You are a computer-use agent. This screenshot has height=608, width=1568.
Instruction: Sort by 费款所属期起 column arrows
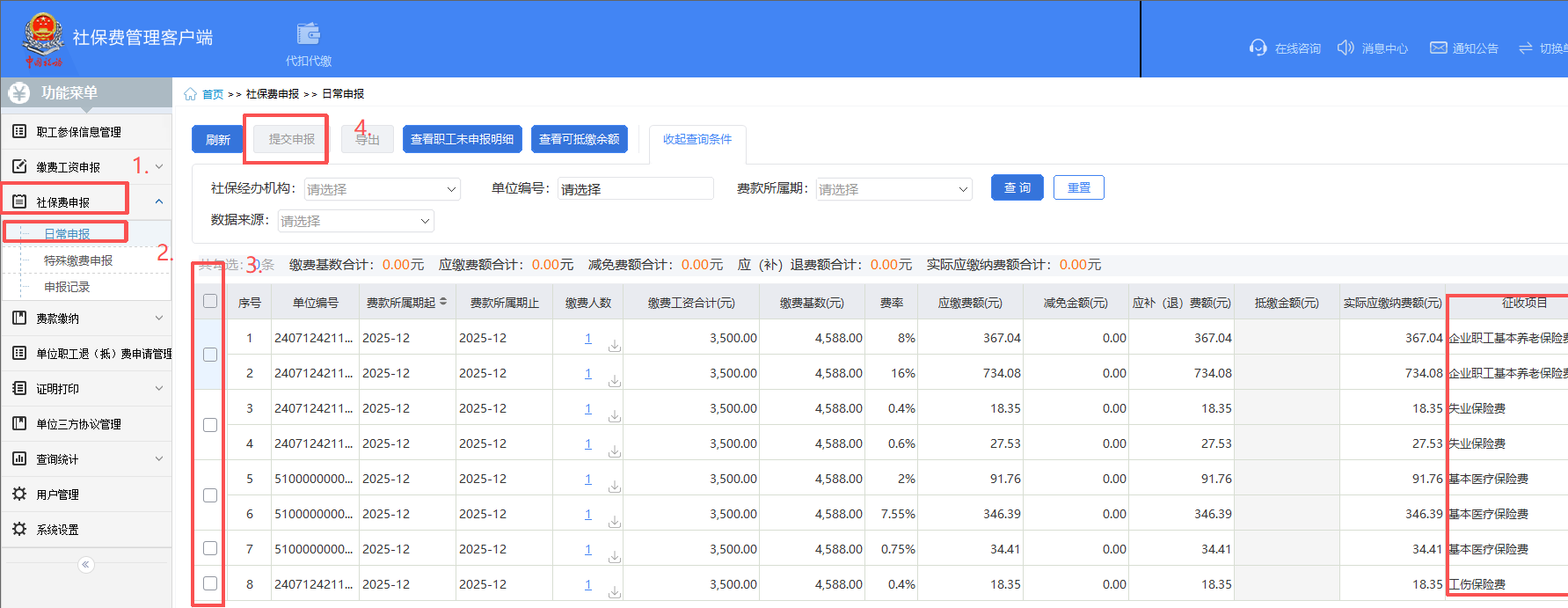coord(443,302)
